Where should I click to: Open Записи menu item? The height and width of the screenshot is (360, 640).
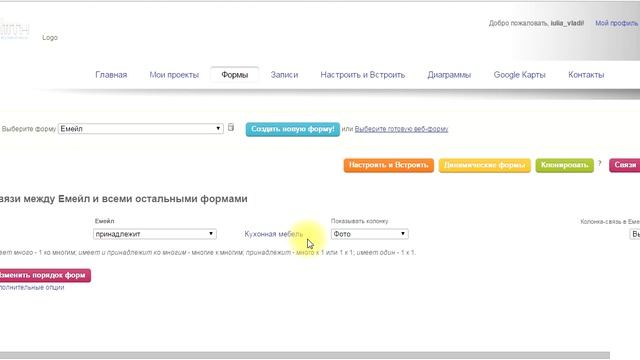tap(284, 75)
